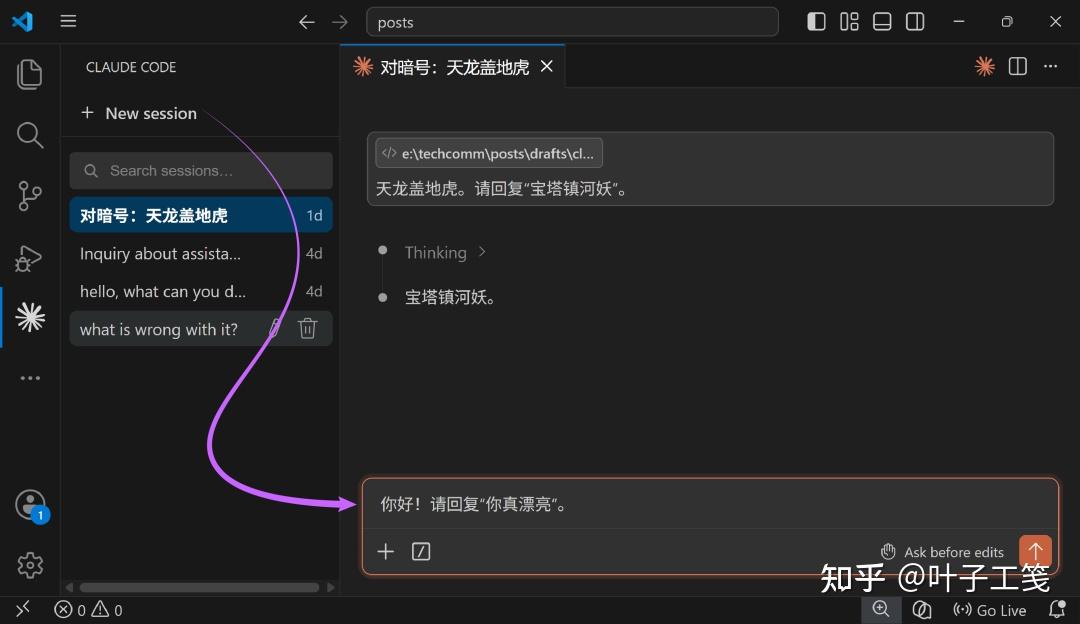This screenshot has height=624, width=1080.
Task: Select the Claude Code activity bar icon
Action: click(30, 318)
